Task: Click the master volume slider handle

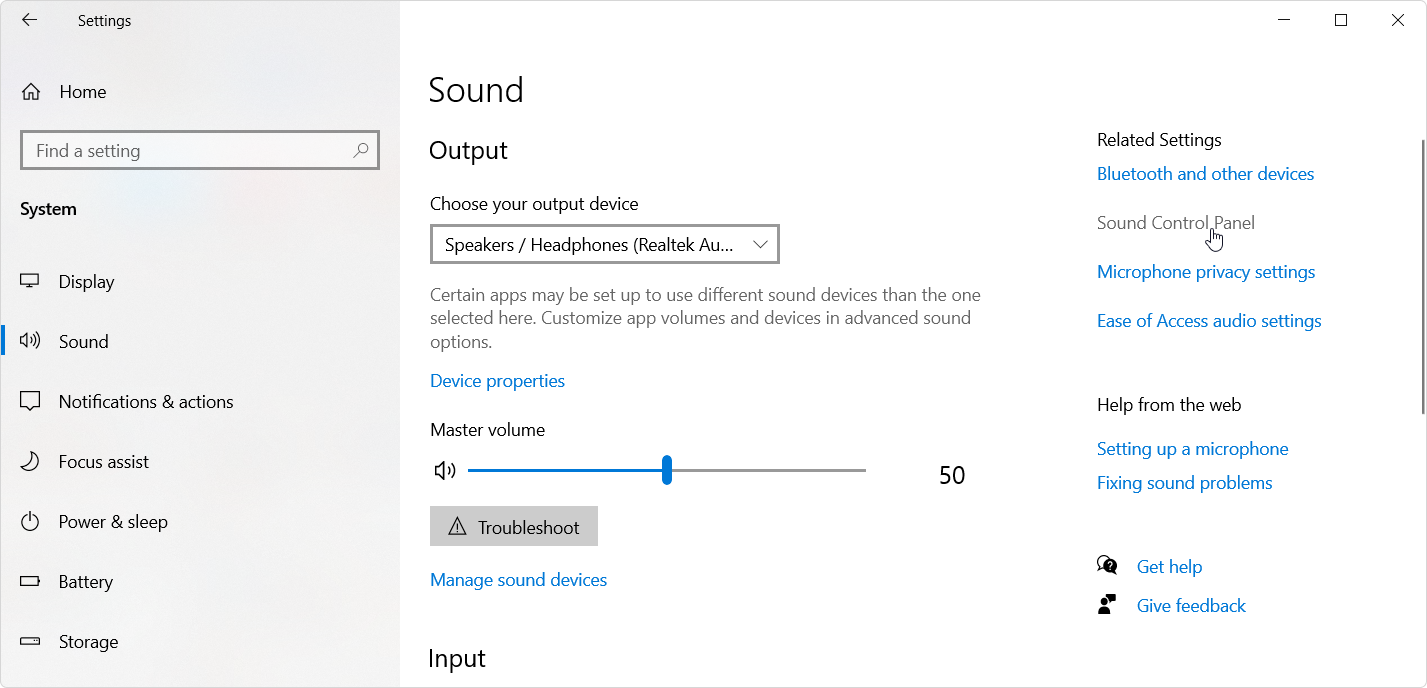Action: [x=667, y=470]
